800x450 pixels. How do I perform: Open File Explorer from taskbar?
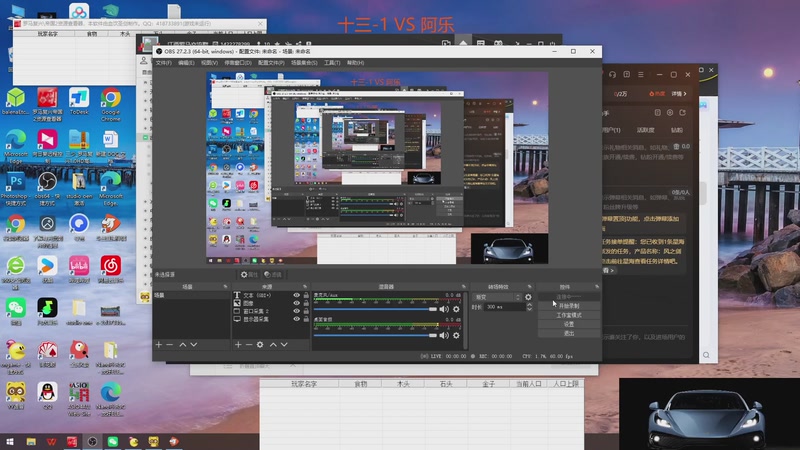31,442
